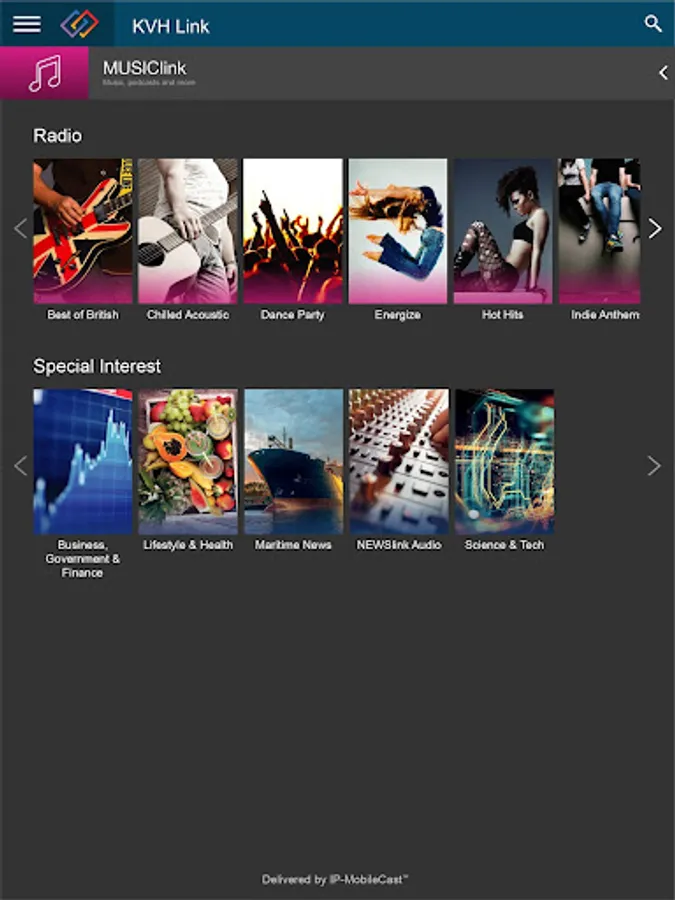Click the Radio section heading
Viewport: 675px width, 900px height.
57,135
